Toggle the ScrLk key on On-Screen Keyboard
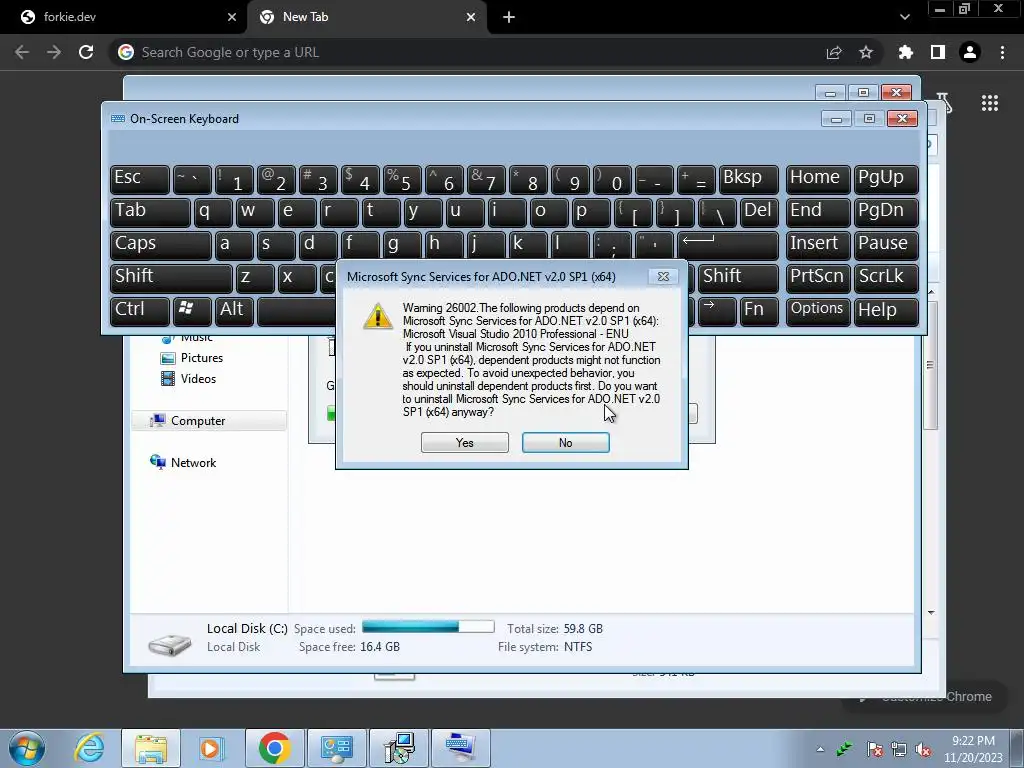The width and height of the screenshot is (1024, 768). (886, 278)
